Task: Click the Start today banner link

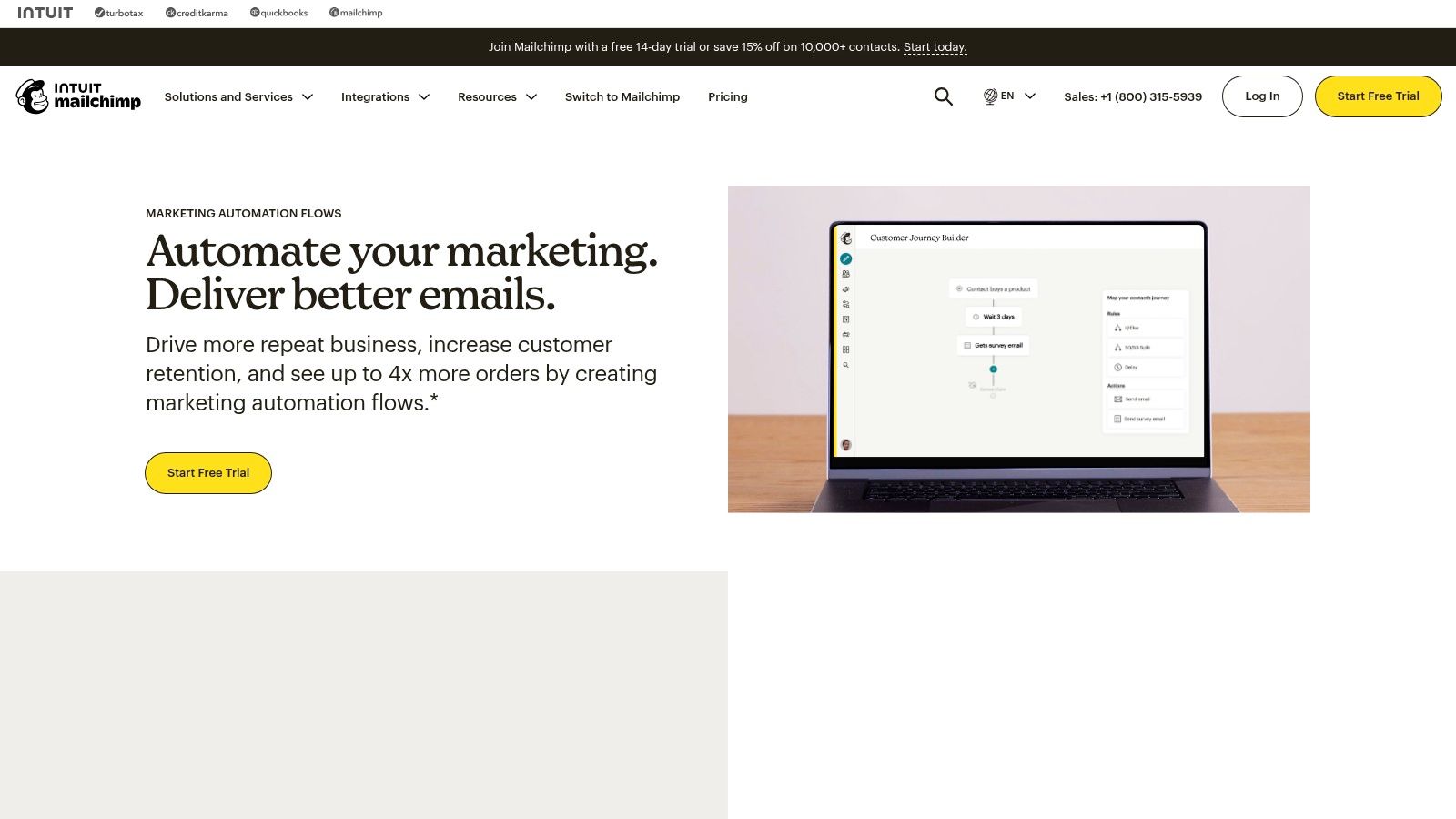Action: (x=934, y=46)
